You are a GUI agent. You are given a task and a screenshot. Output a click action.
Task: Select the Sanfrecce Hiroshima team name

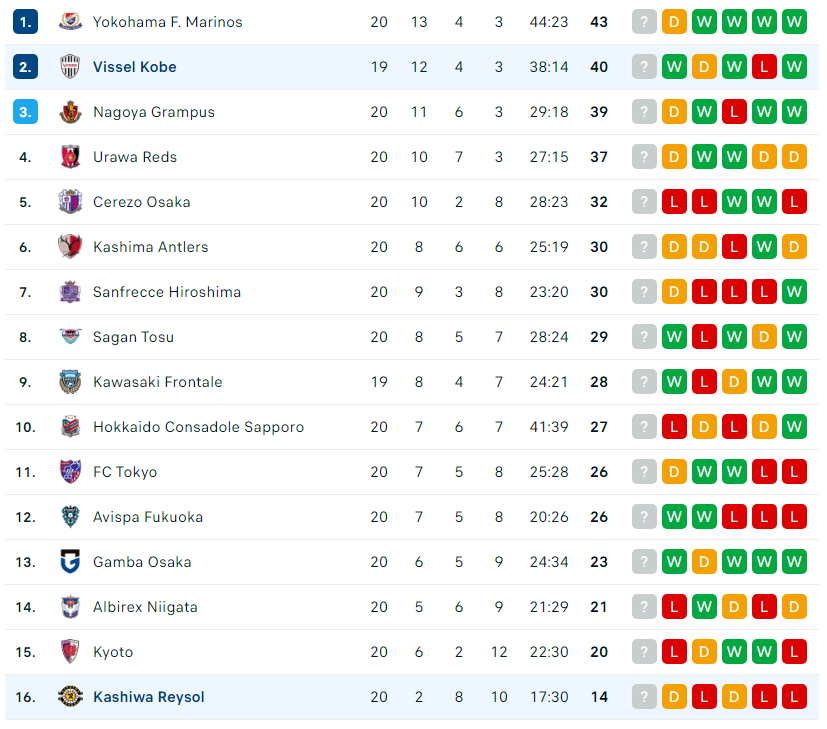tap(167, 292)
